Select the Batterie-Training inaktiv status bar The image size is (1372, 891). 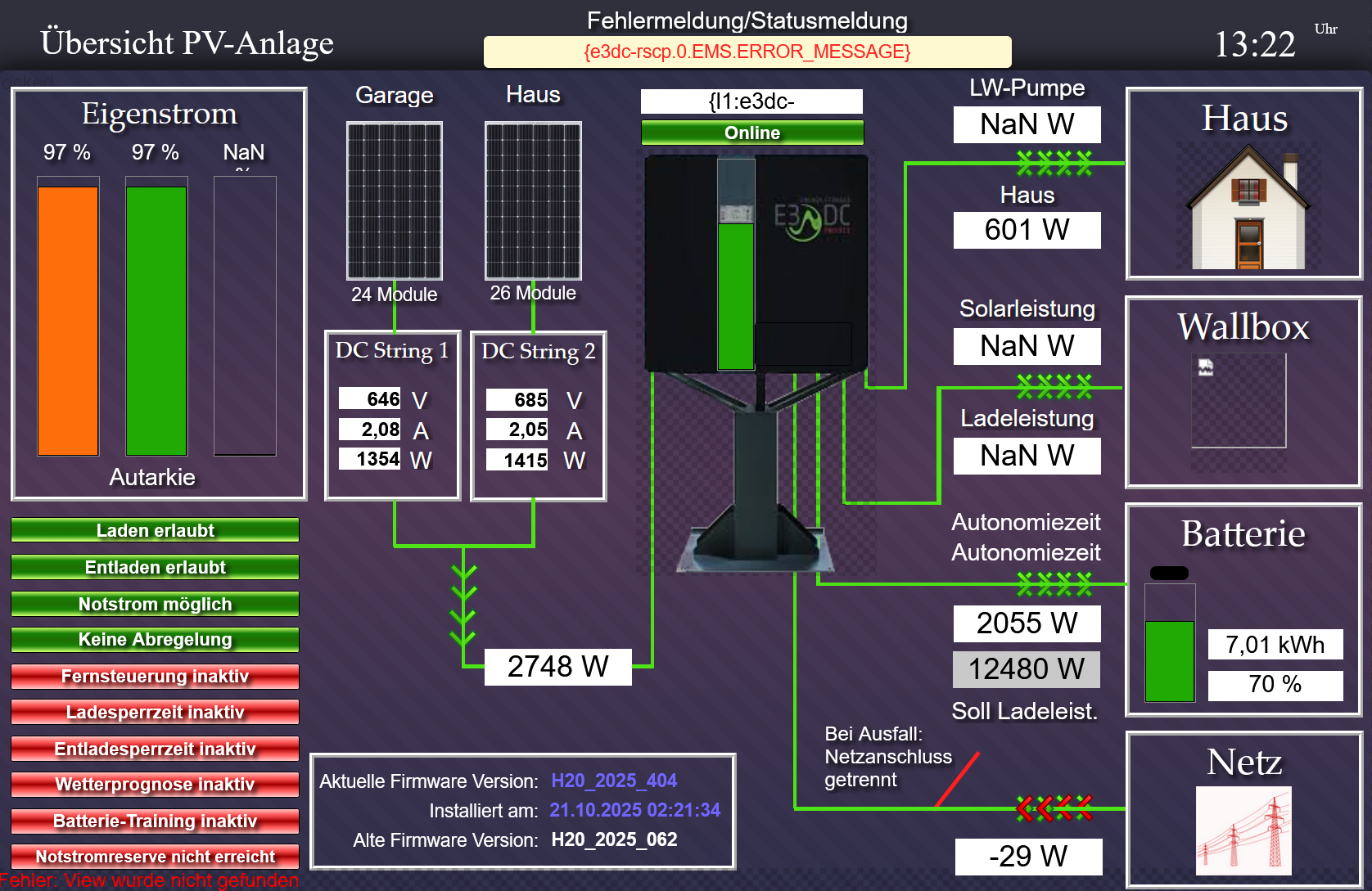pyautogui.click(x=155, y=821)
